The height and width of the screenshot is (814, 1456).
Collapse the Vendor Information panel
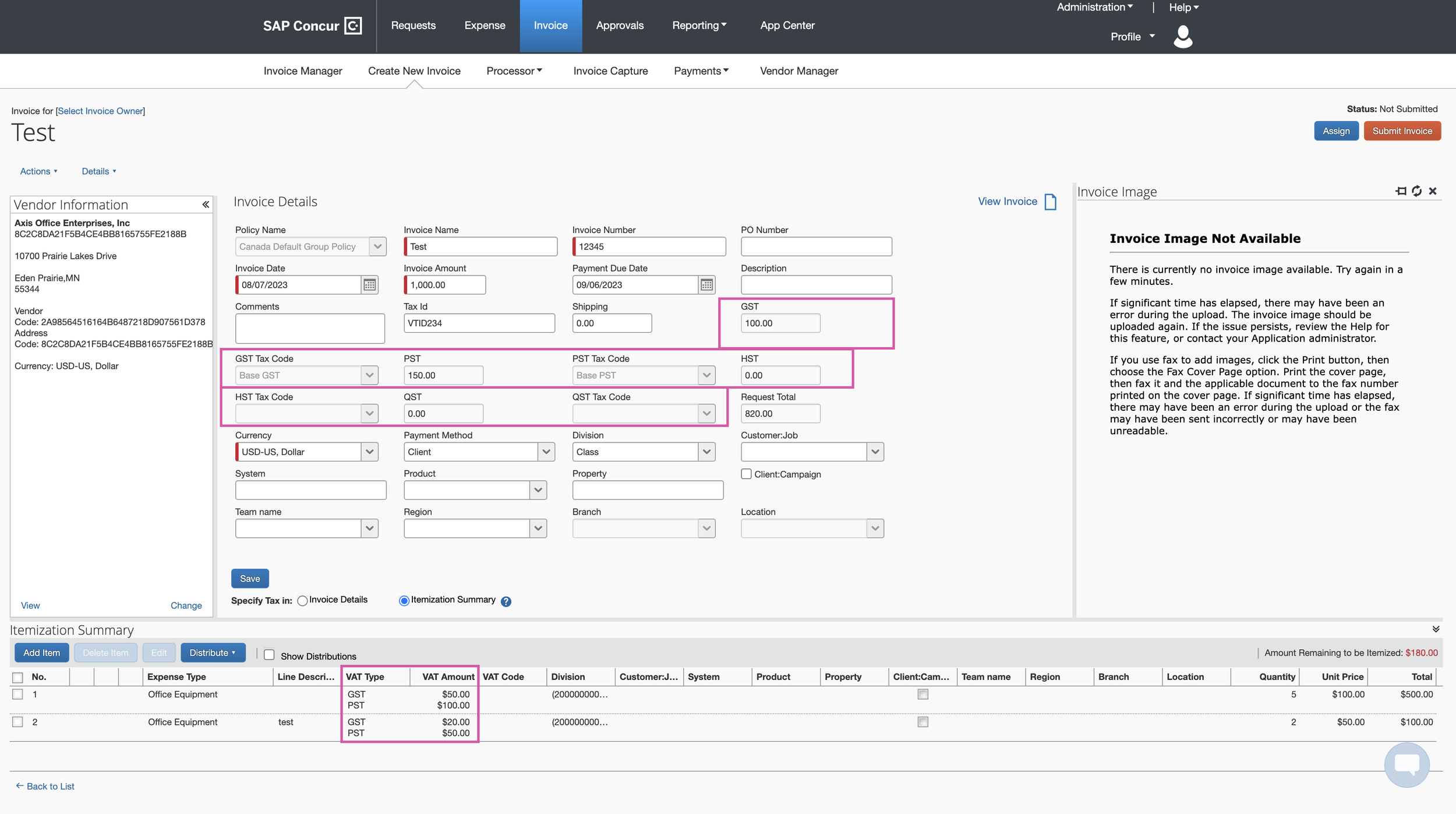206,205
